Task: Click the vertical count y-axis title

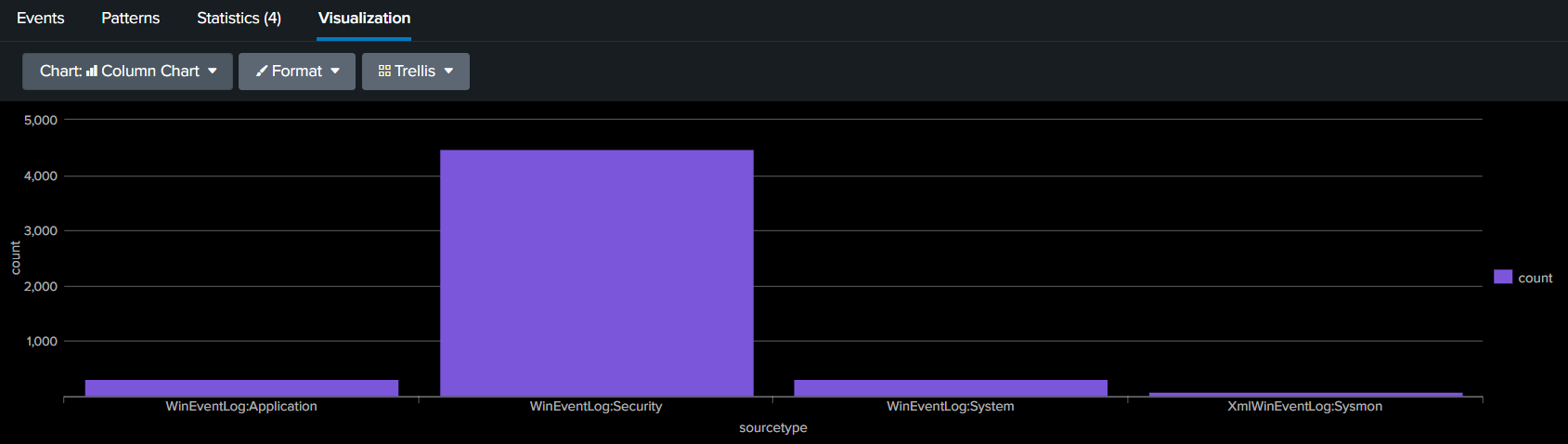Action: pyautogui.click(x=16, y=257)
